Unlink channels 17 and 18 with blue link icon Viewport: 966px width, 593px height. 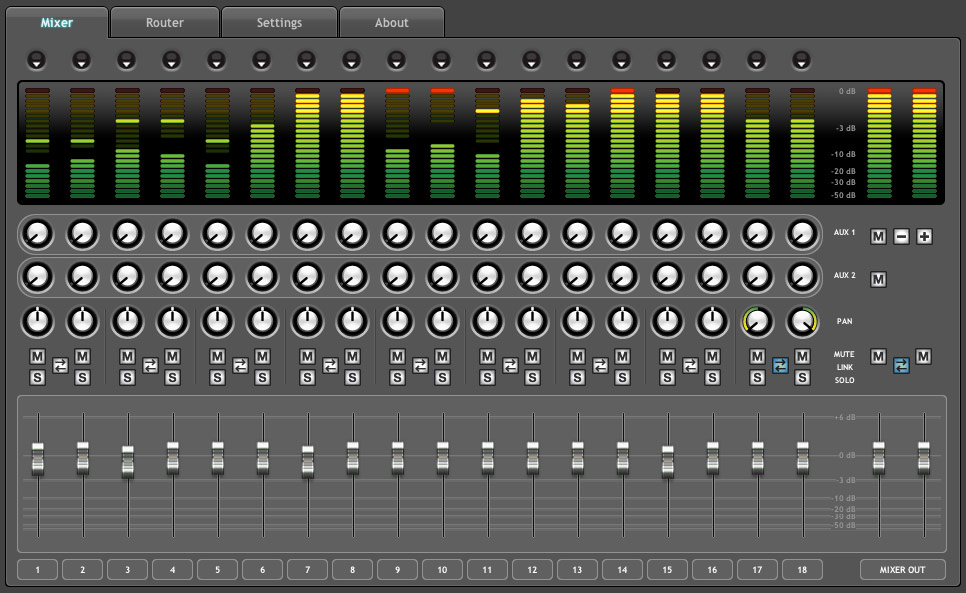(x=780, y=366)
